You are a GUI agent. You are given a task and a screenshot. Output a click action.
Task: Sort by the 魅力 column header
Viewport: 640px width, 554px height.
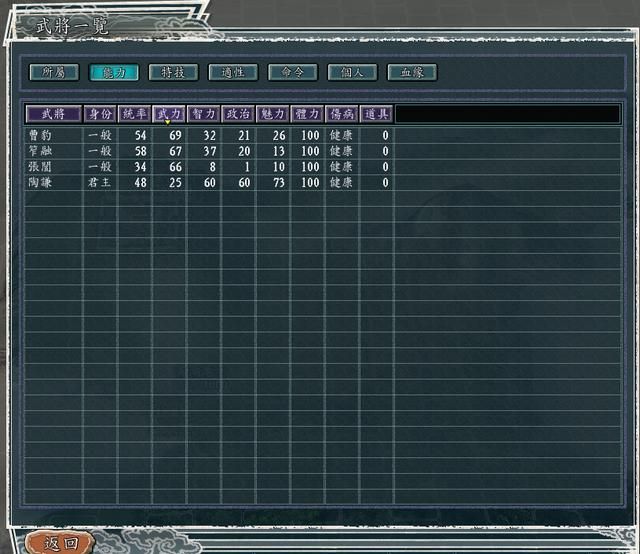[273, 114]
